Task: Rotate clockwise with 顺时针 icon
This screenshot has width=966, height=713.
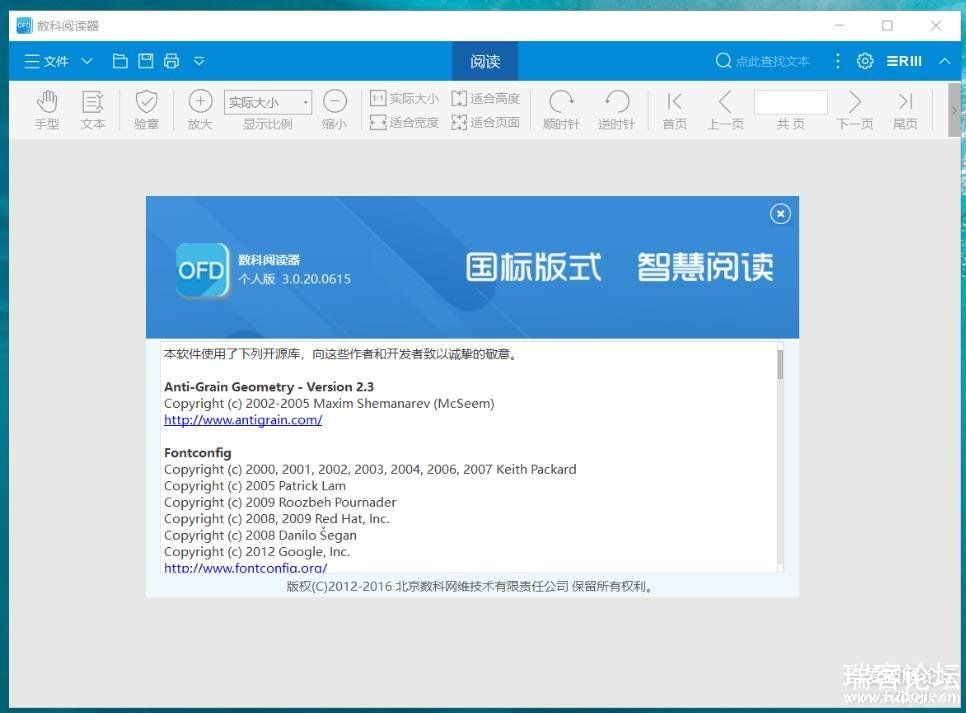Action: [x=561, y=110]
